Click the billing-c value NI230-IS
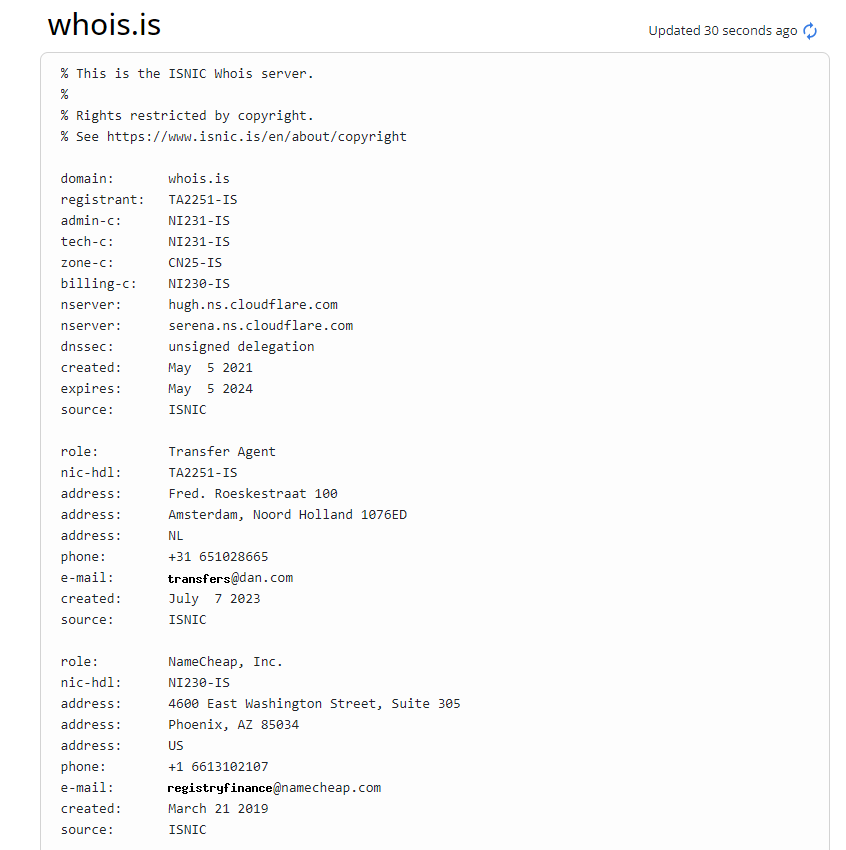The height and width of the screenshot is (850, 846). (199, 284)
